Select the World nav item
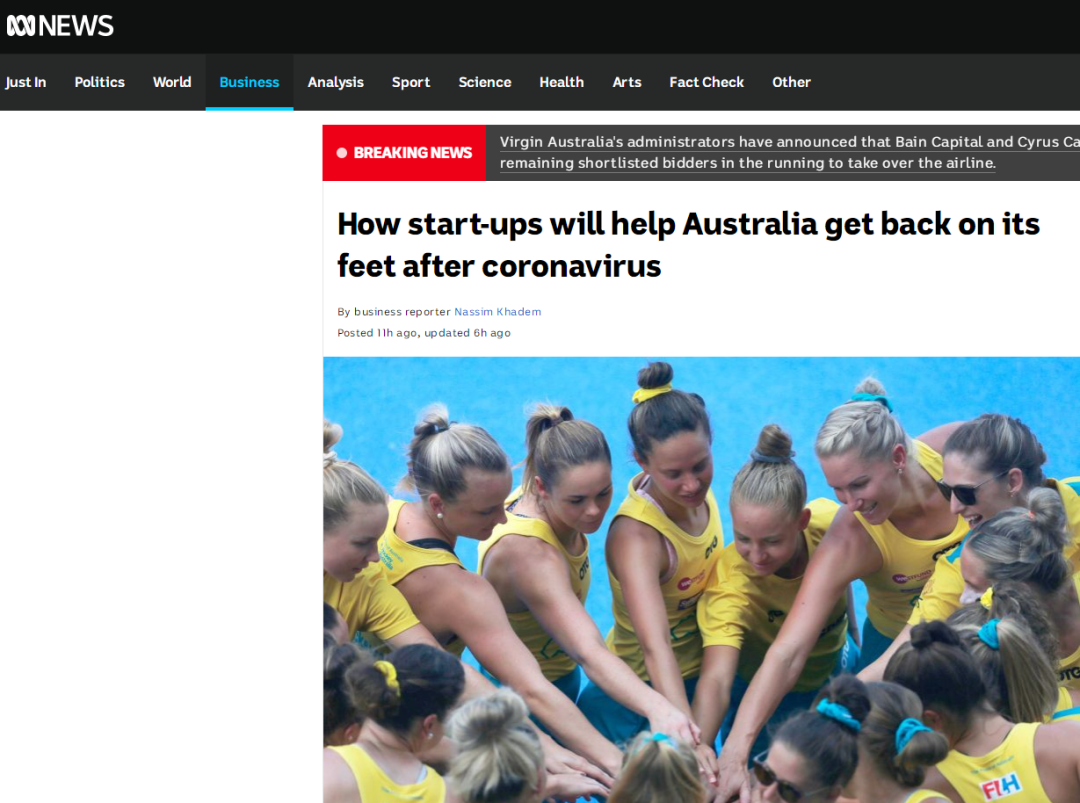 (x=172, y=82)
